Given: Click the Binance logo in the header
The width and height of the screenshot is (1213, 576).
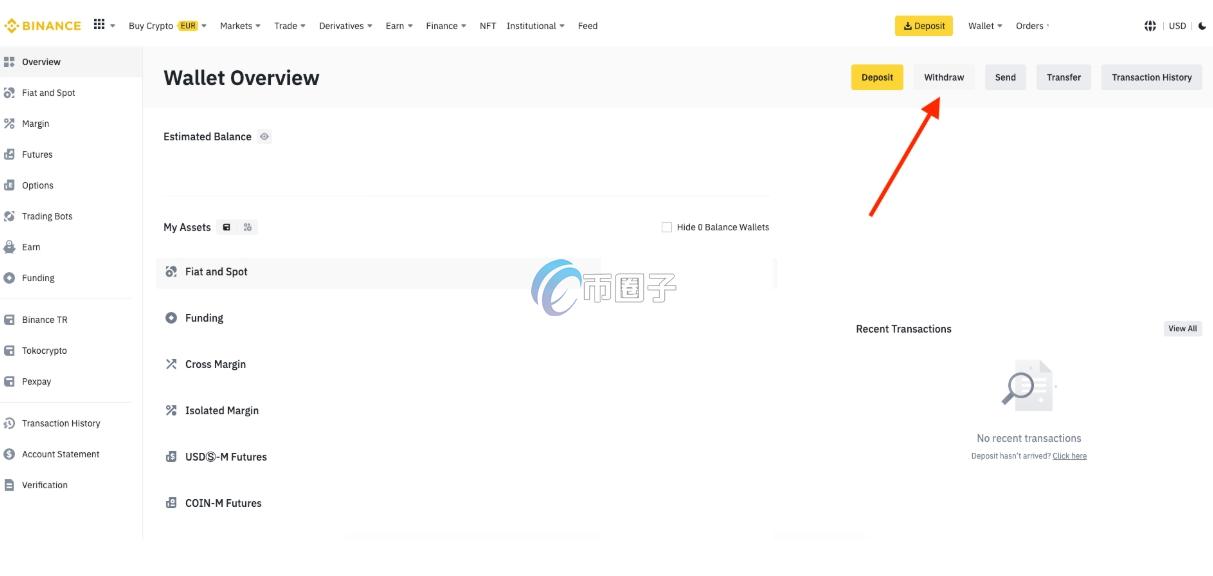Looking at the screenshot, I should coord(43,26).
